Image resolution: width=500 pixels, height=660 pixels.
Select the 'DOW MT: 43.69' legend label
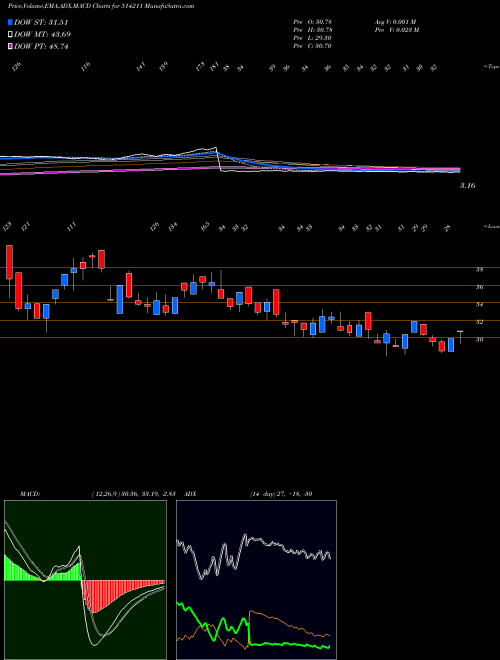pos(42,35)
